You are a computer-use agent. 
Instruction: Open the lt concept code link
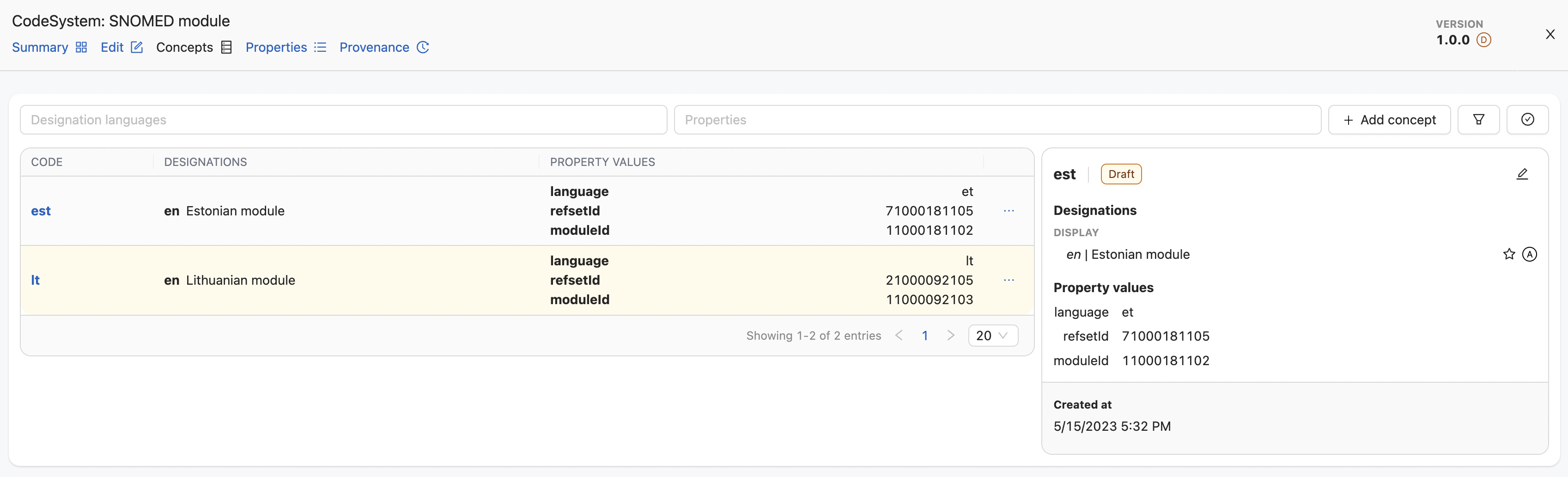tap(35, 280)
